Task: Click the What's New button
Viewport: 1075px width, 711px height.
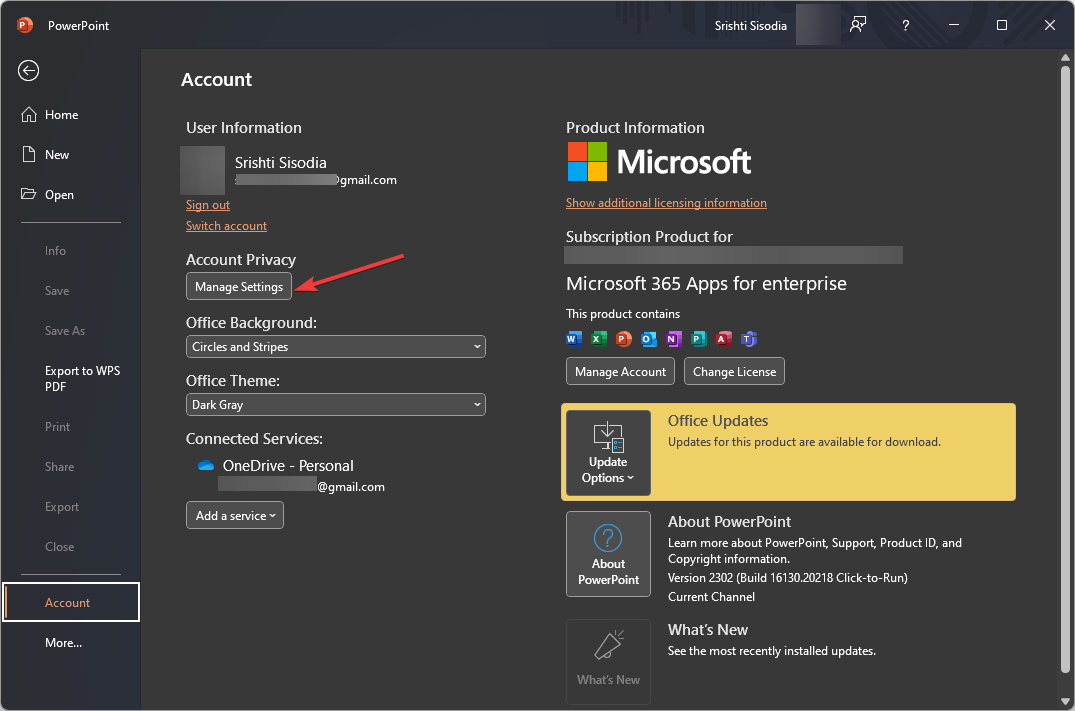Action: (608, 661)
